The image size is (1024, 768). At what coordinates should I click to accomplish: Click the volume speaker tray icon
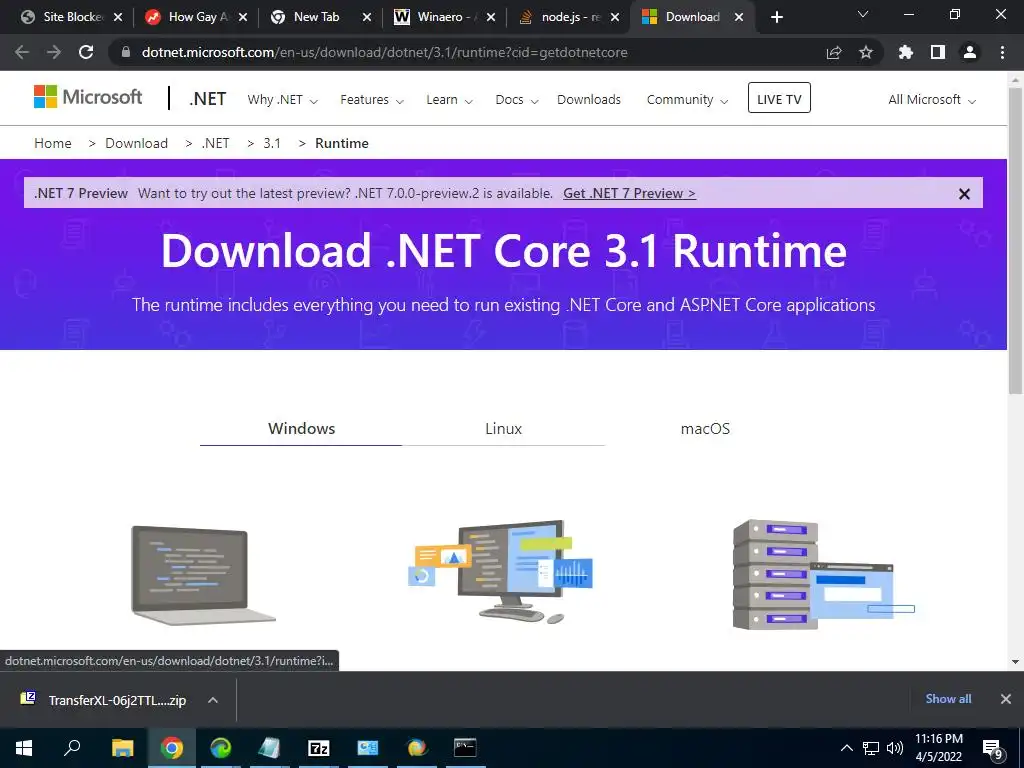coord(895,748)
